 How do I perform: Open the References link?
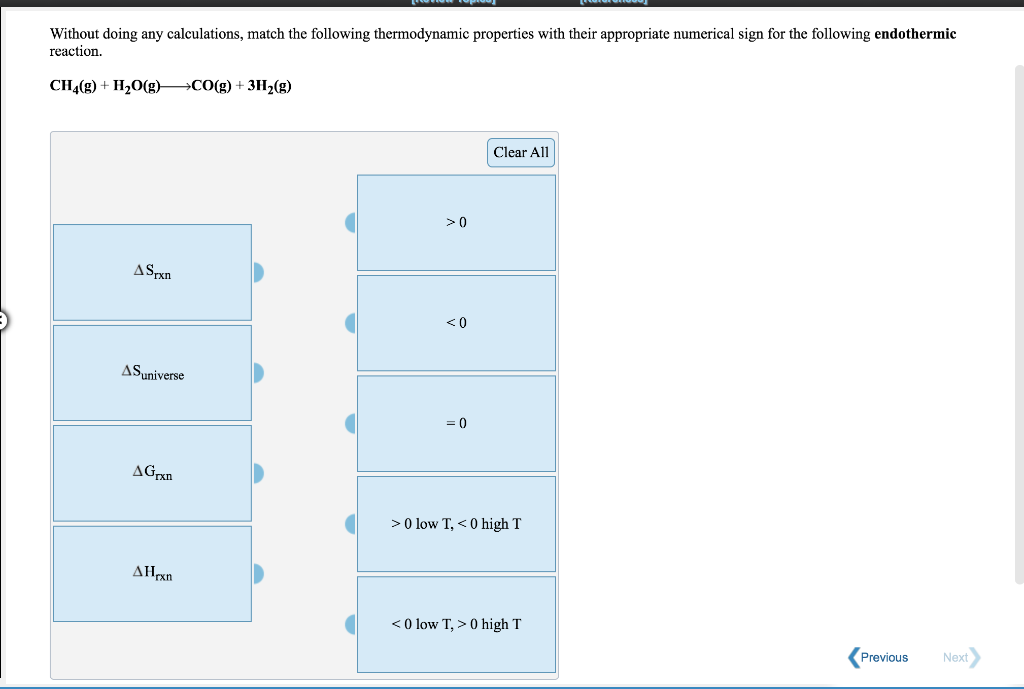point(612,2)
